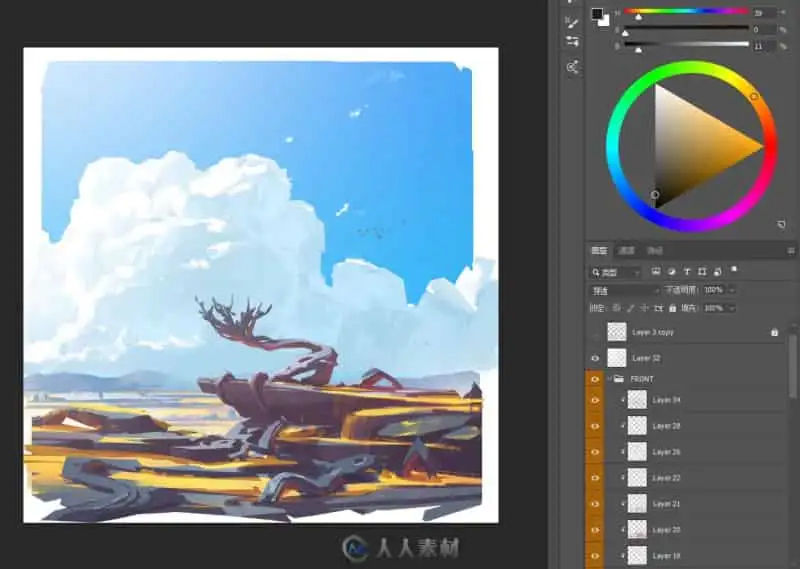This screenshot has width=800, height=569.
Task: Click the hue value input field
Action: pos(763,13)
